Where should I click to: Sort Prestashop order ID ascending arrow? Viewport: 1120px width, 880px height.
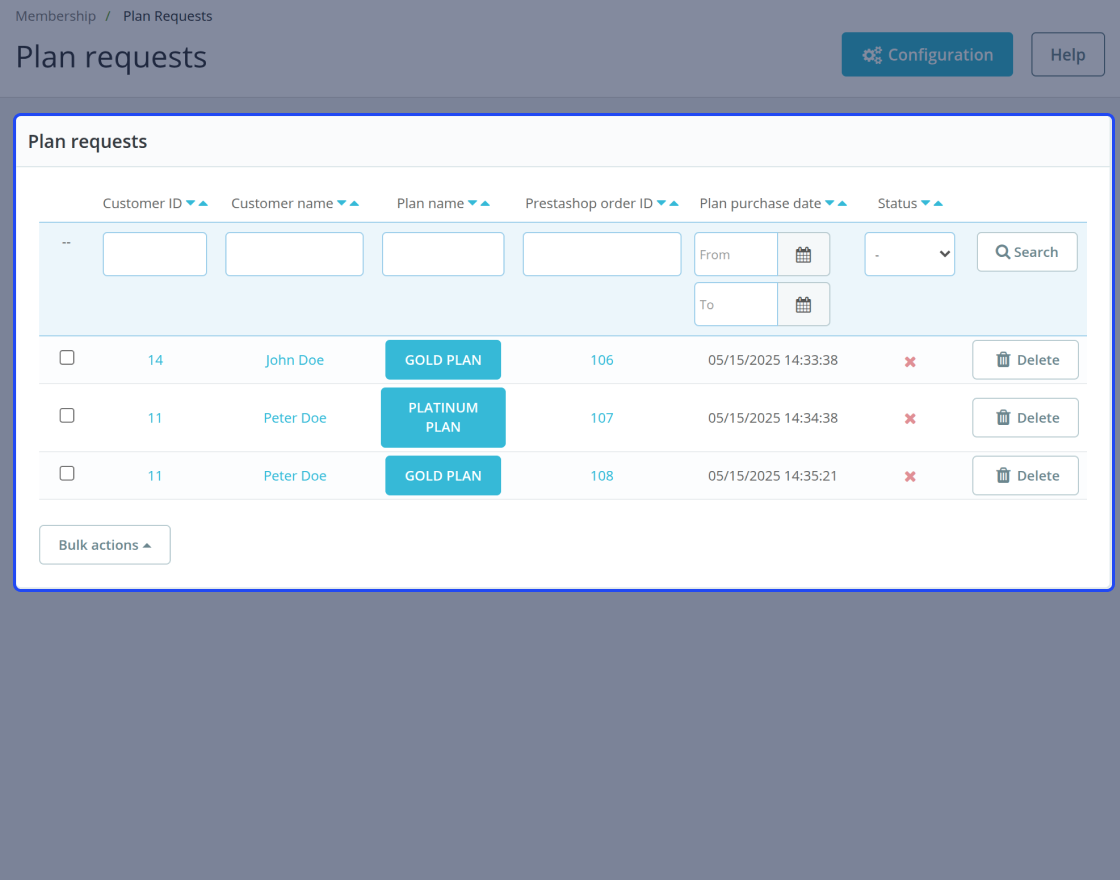[x=674, y=204]
